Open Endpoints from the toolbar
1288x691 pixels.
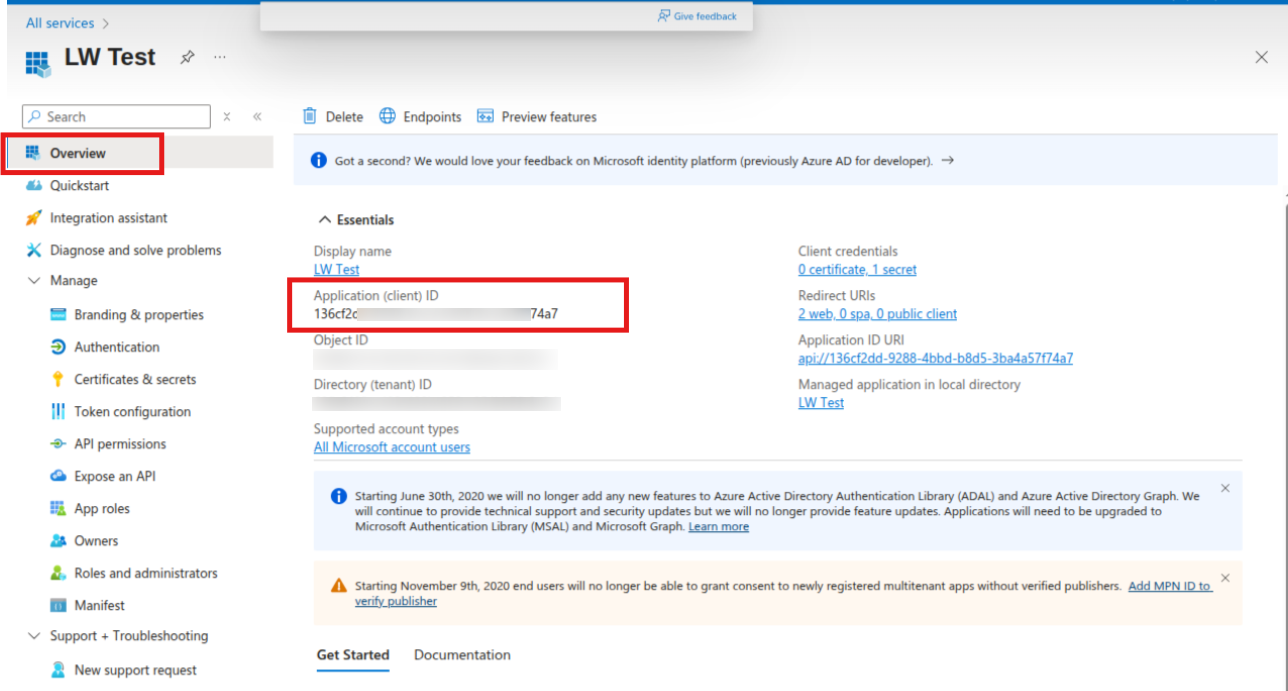pos(420,117)
